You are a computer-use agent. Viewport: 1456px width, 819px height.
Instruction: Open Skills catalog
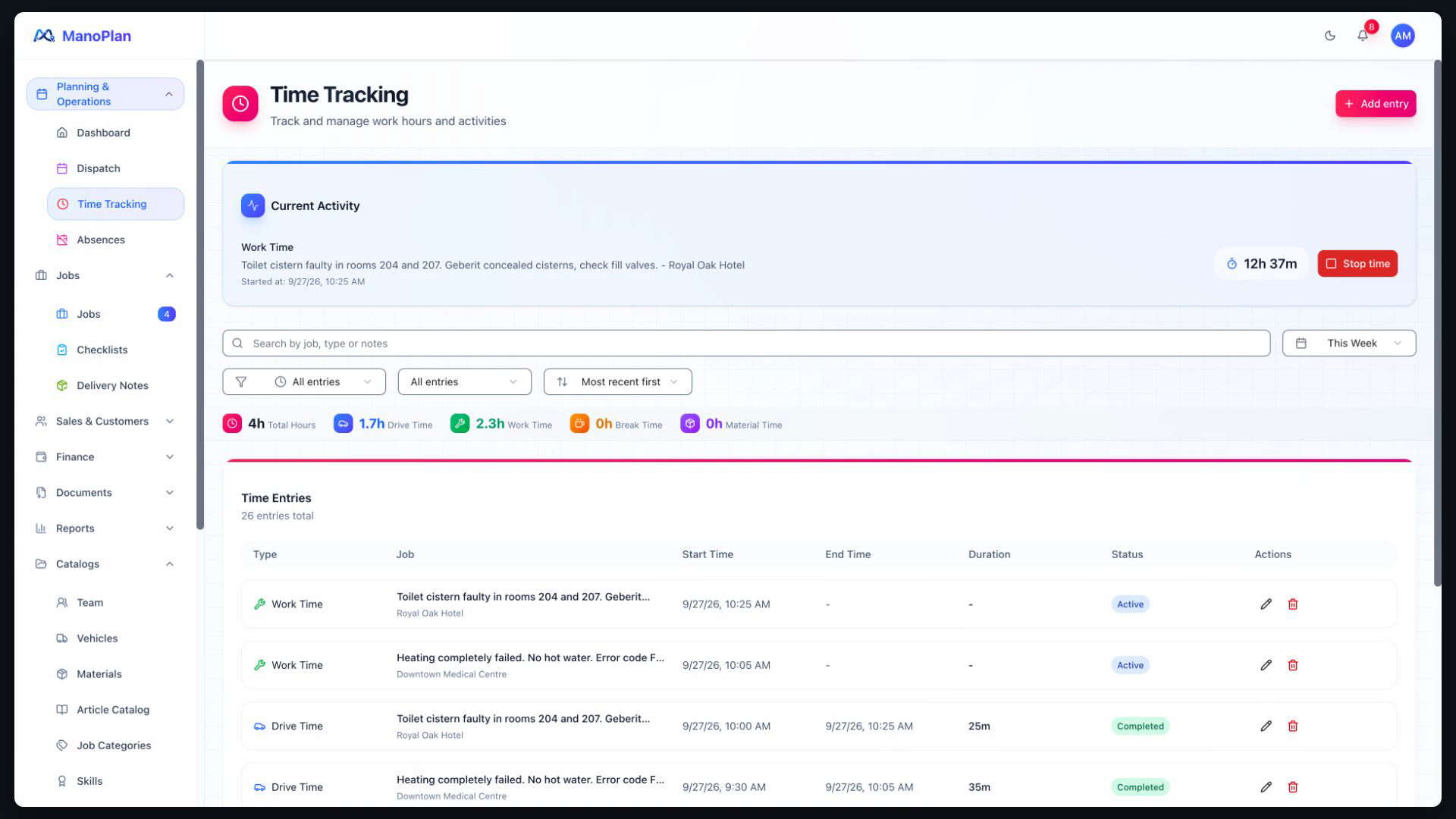(115, 781)
